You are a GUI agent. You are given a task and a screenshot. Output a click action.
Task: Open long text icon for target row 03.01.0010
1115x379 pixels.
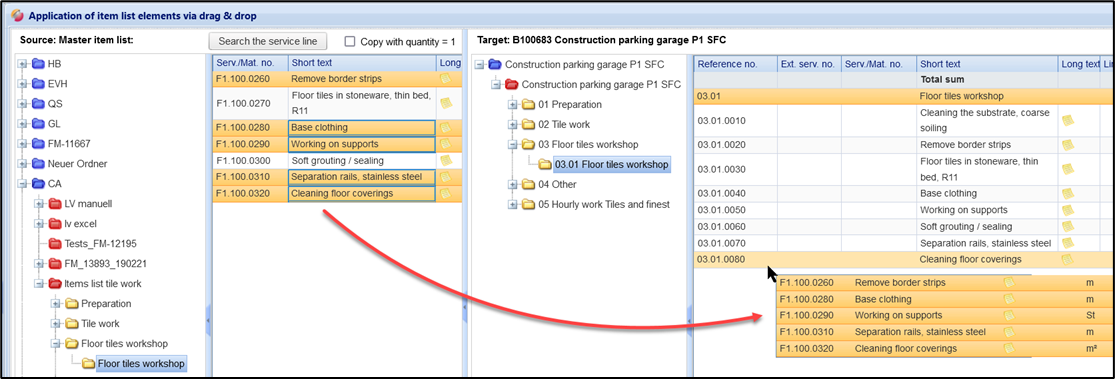pyautogui.click(x=1068, y=121)
